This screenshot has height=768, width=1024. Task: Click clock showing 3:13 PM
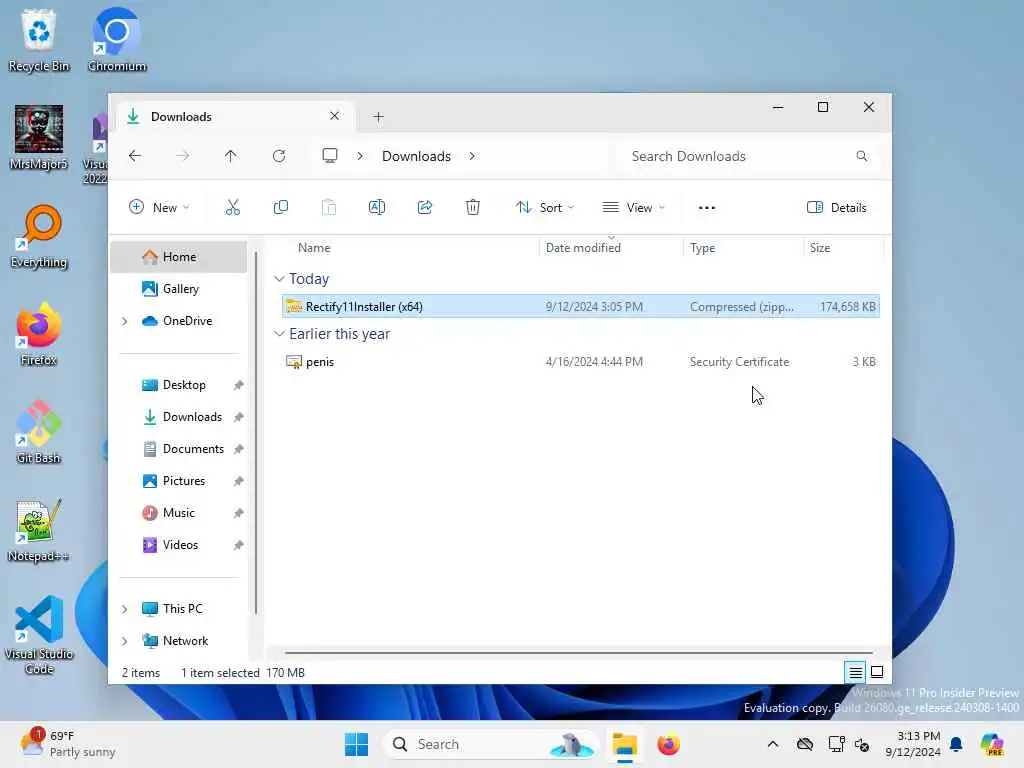(914, 744)
